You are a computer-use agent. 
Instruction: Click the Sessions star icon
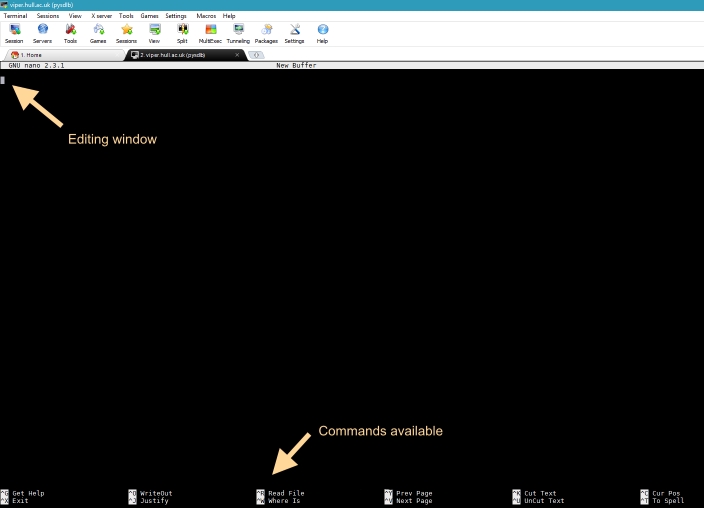click(x=126, y=33)
